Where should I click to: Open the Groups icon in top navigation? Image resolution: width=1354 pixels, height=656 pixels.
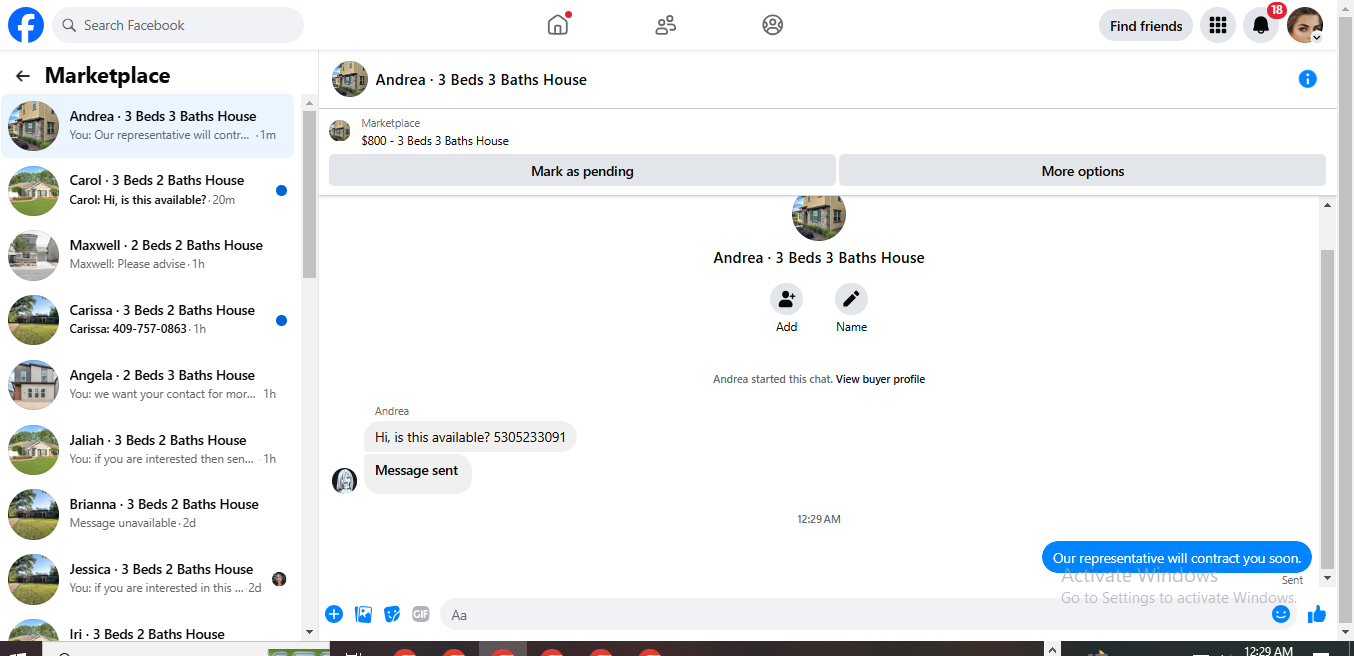[x=772, y=25]
